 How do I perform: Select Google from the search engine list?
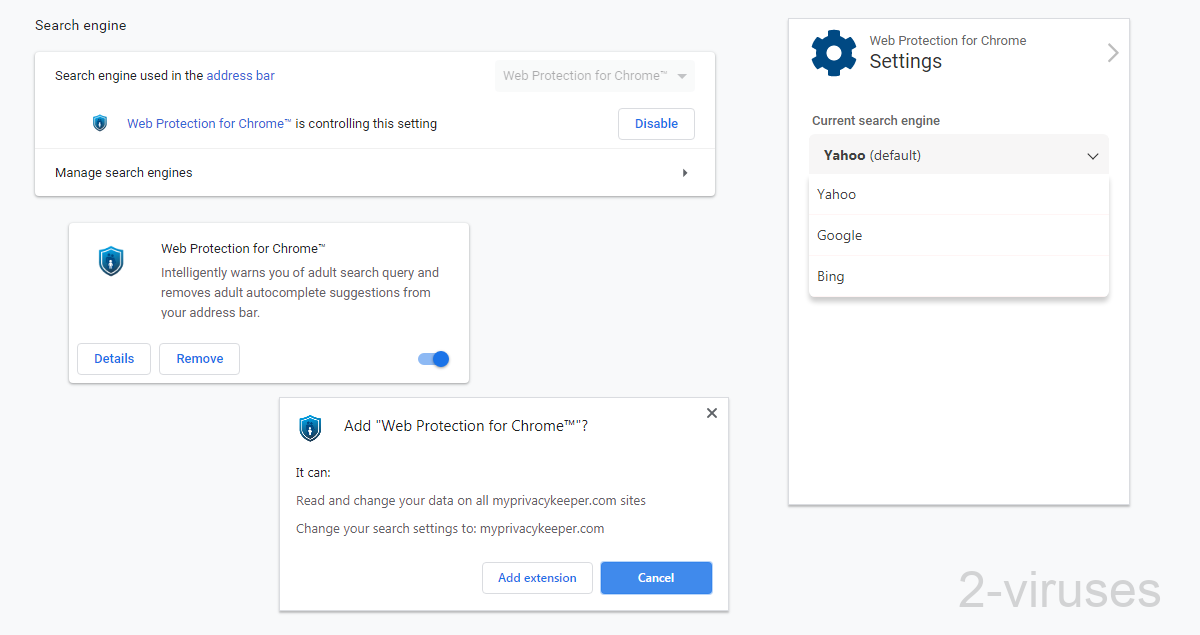[x=839, y=235]
